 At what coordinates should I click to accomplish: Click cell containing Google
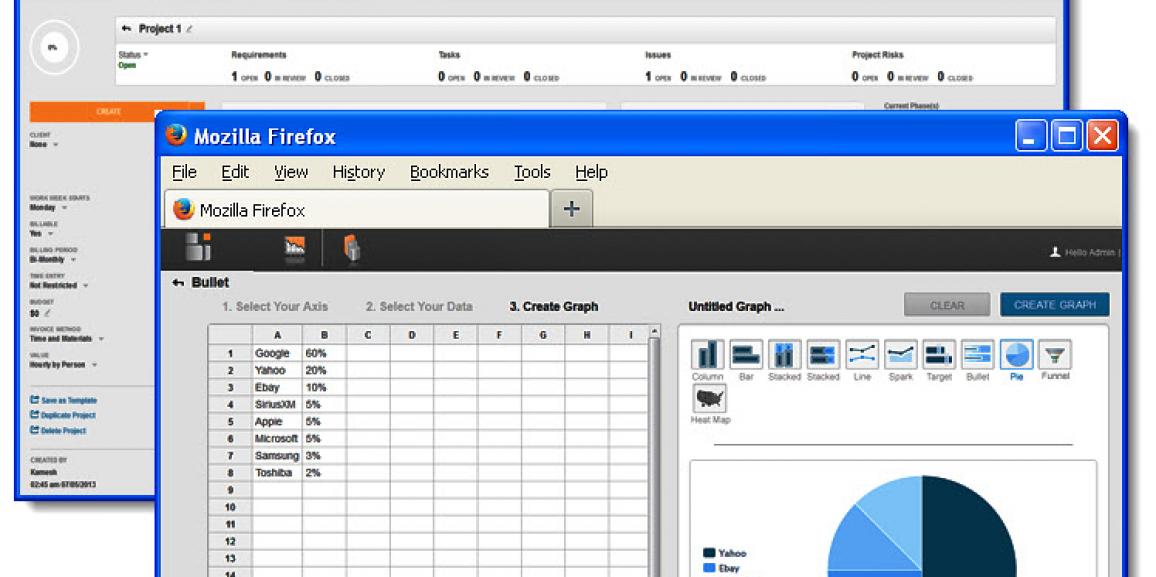276,354
